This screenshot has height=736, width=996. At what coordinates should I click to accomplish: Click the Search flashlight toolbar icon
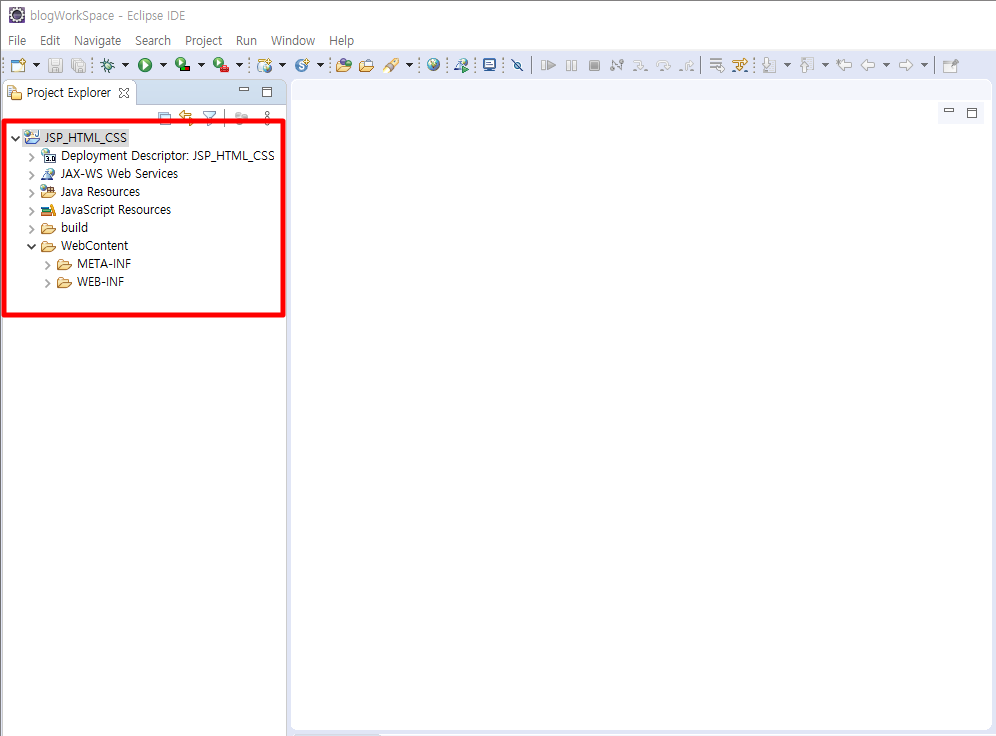391,65
